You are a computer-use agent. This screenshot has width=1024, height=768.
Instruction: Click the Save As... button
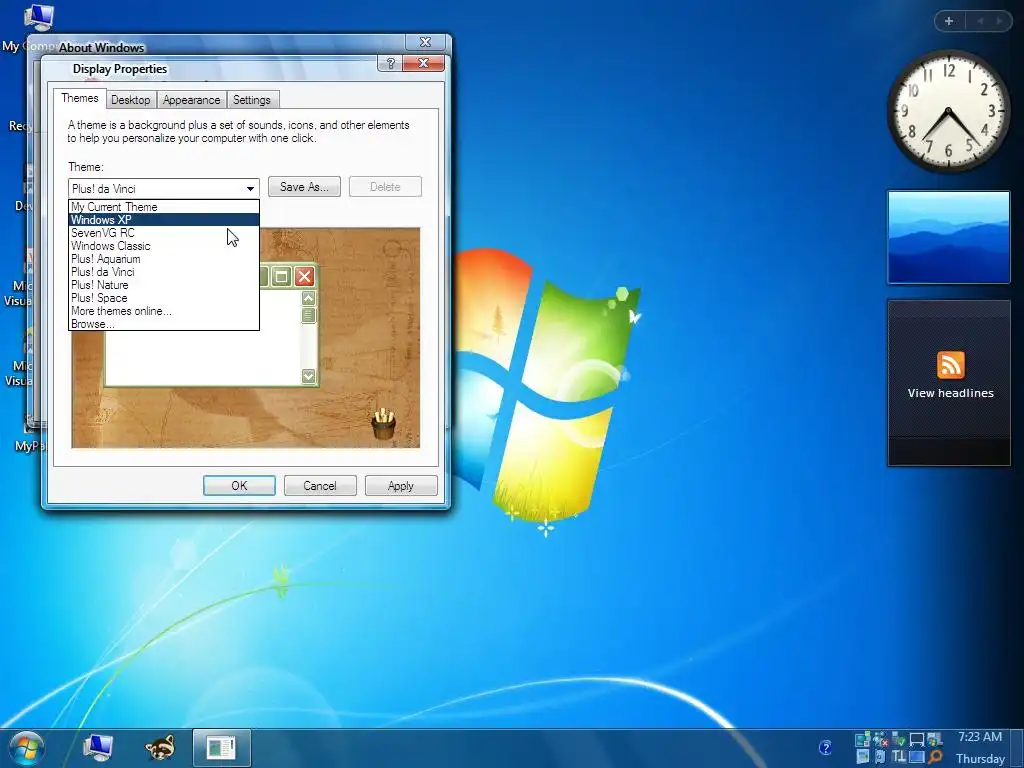coord(304,187)
